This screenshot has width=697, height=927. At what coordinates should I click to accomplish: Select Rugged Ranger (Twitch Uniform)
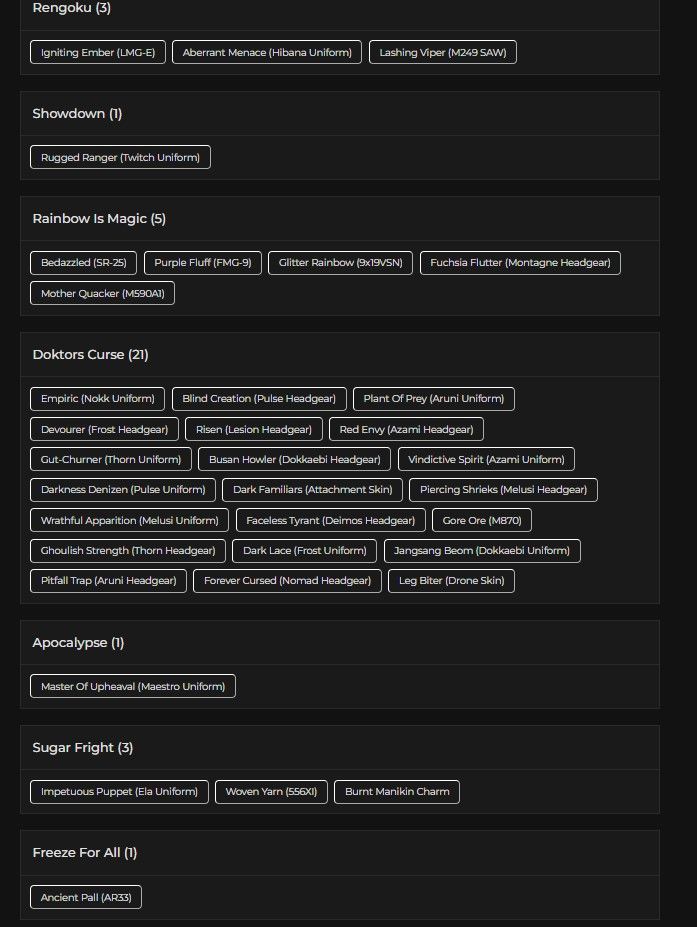[120, 158]
